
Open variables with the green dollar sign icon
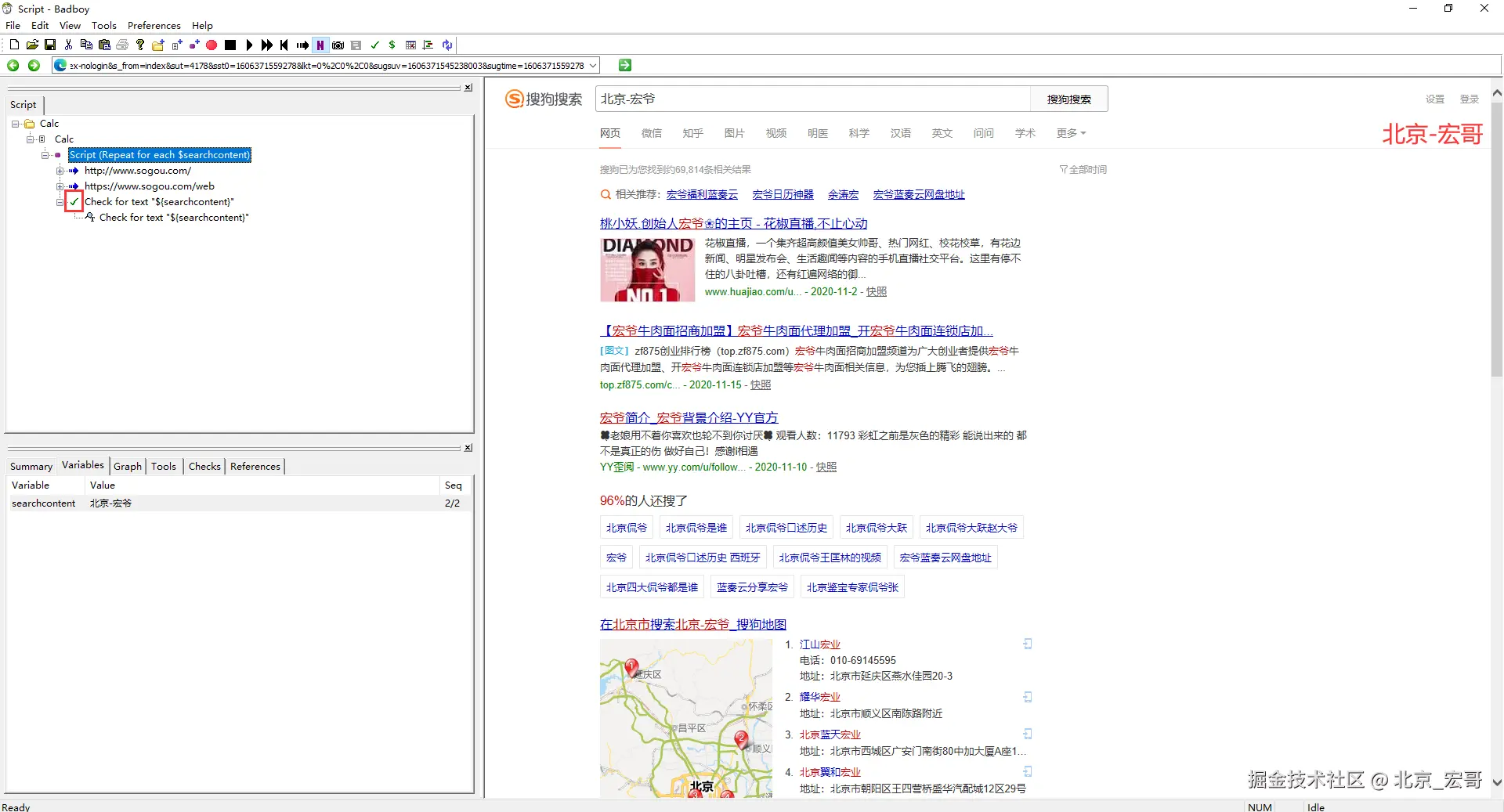pyautogui.click(x=392, y=45)
